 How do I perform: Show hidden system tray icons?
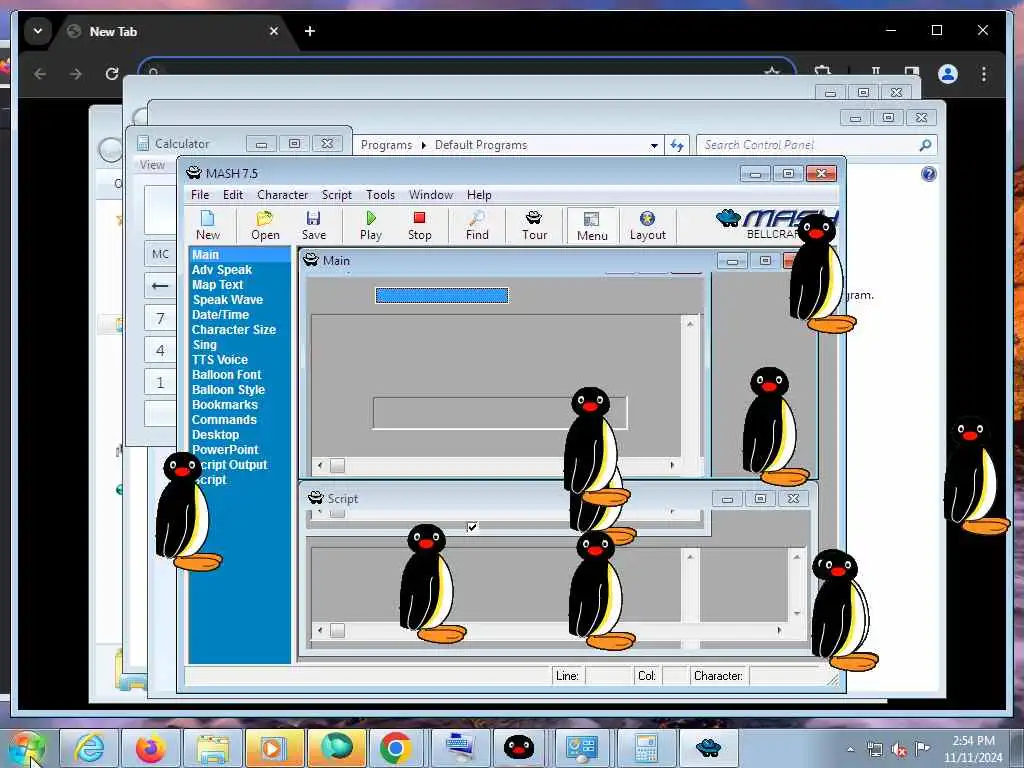(x=850, y=749)
